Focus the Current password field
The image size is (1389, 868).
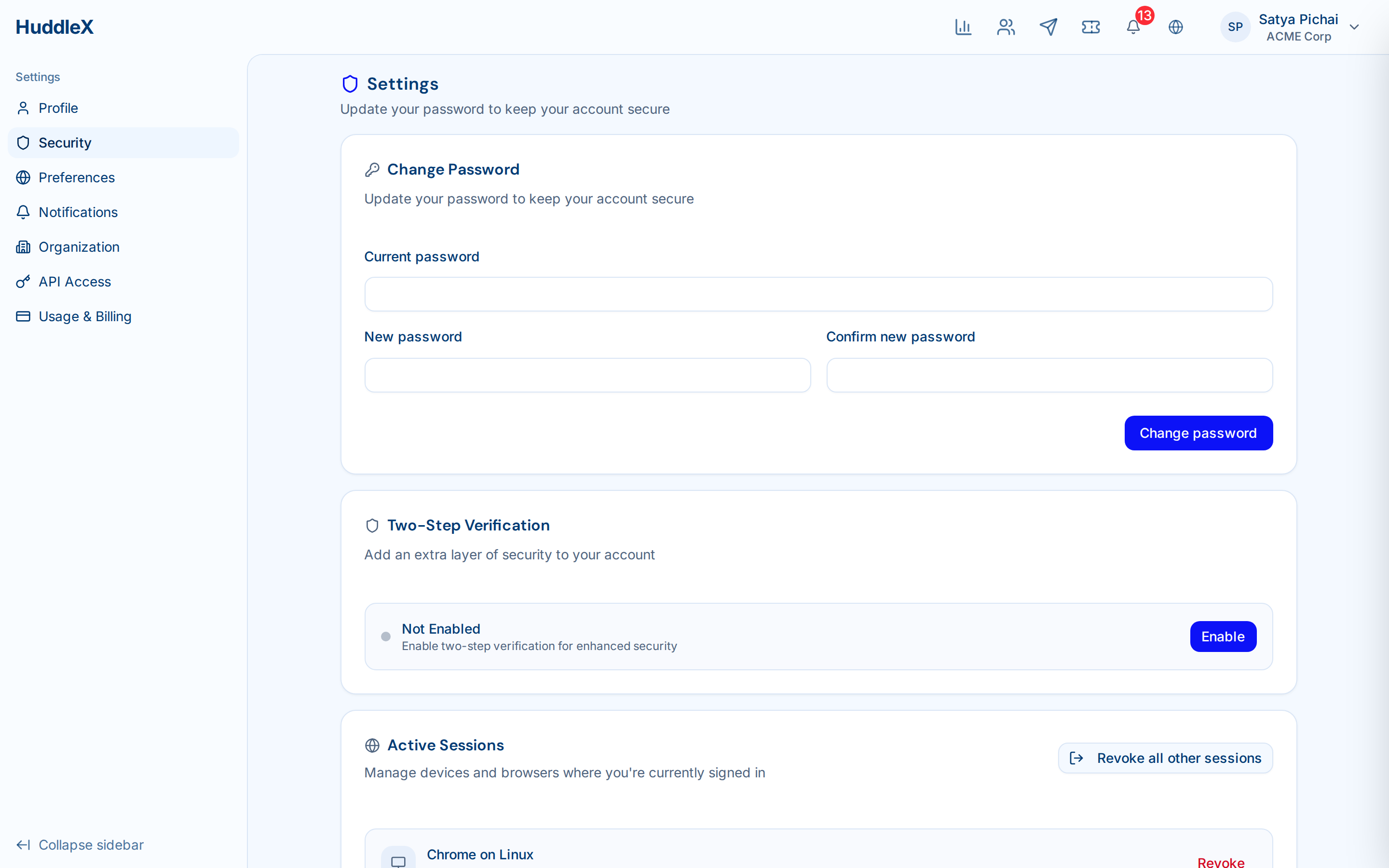[818, 295]
